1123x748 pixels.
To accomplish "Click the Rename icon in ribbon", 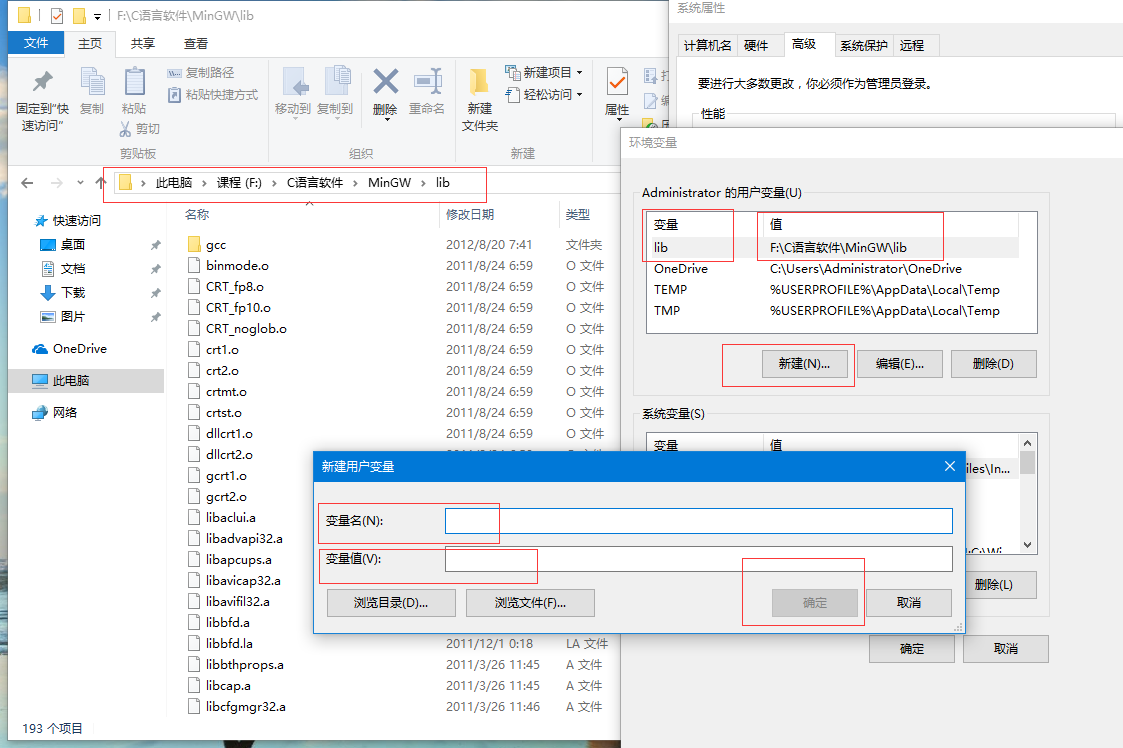I will click(x=427, y=82).
